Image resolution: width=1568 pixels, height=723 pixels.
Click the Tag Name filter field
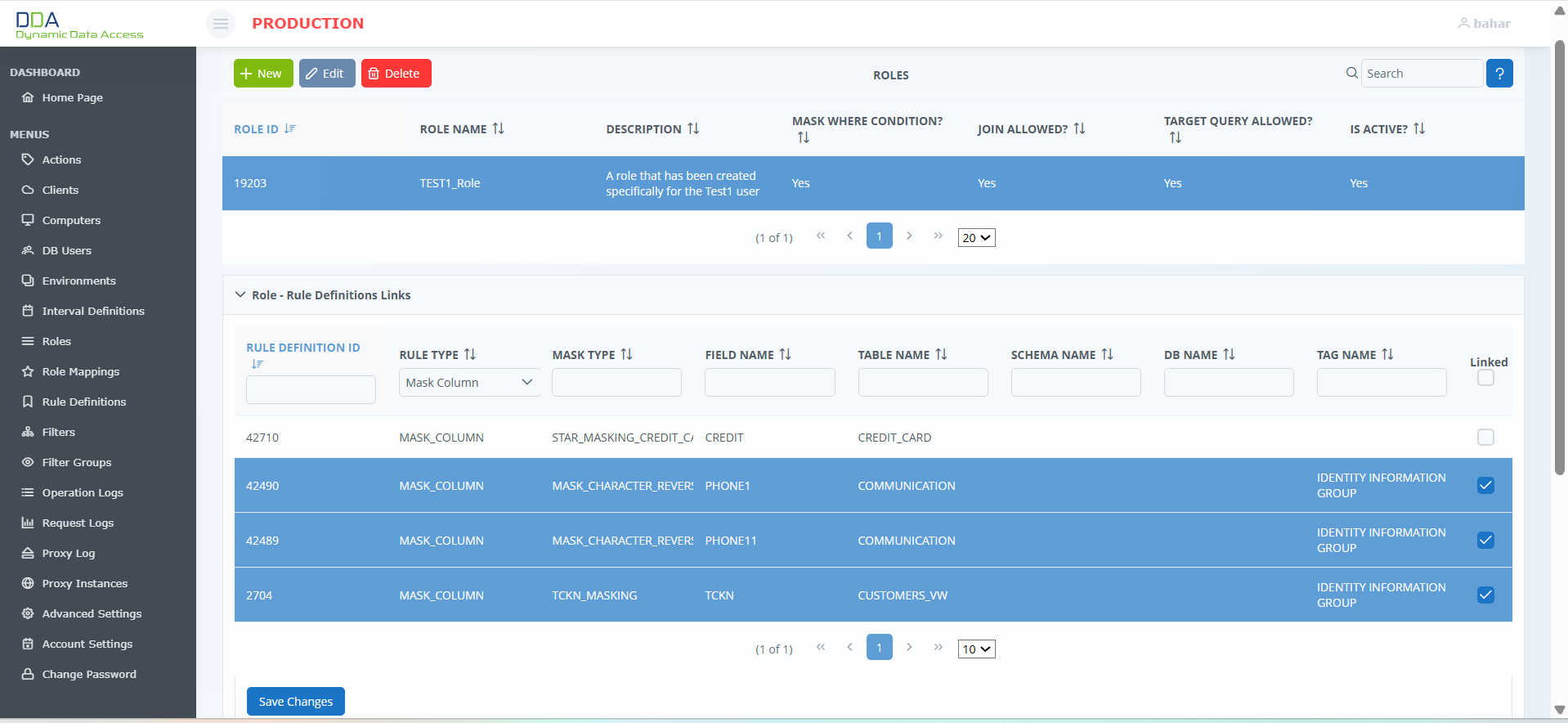[1382, 382]
